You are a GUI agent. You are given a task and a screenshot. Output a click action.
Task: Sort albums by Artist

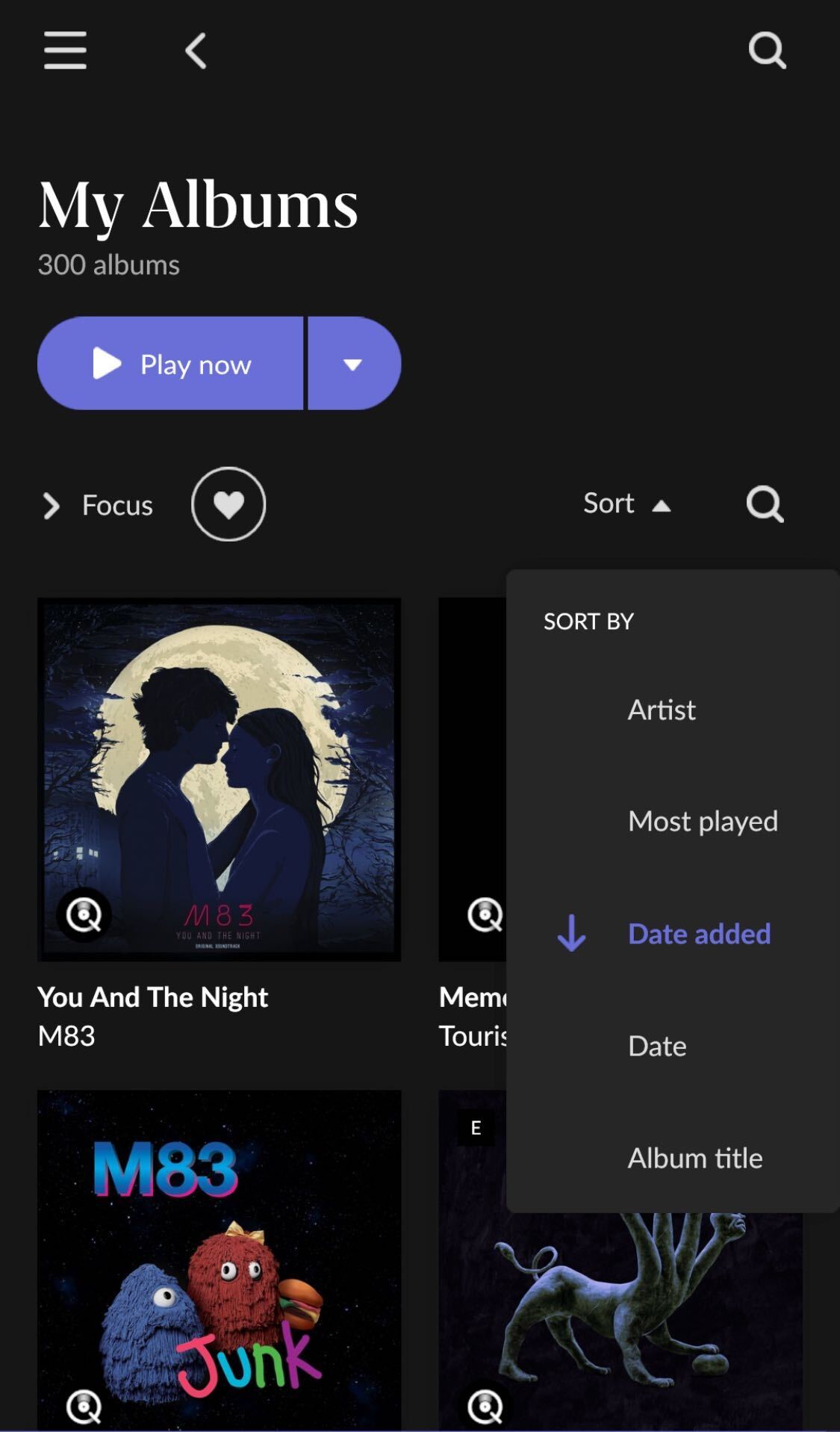point(662,710)
